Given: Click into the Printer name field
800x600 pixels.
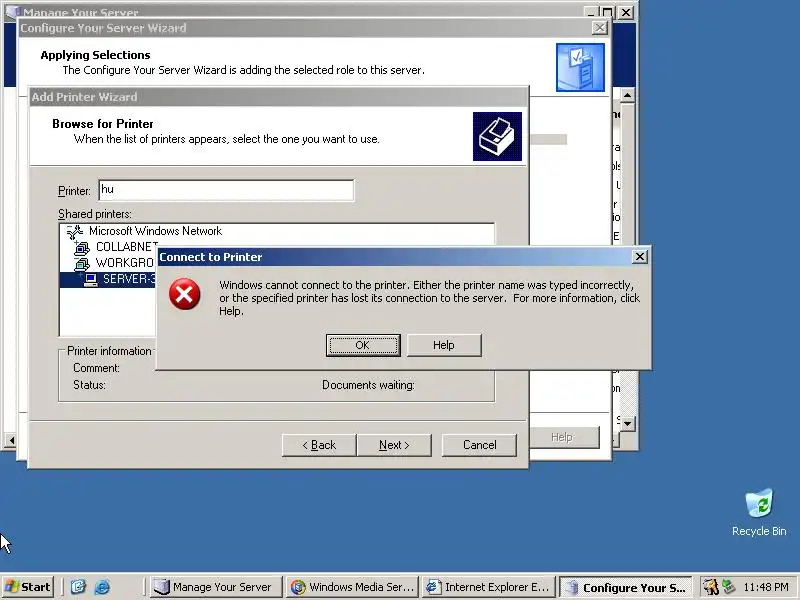Looking at the screenshot, I should click(226, 190).
